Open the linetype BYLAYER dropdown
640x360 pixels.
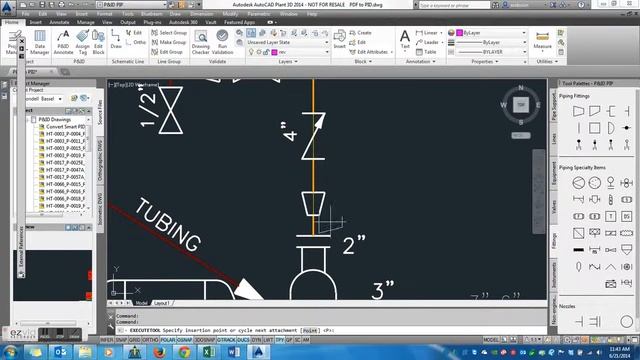click(491, 52)
